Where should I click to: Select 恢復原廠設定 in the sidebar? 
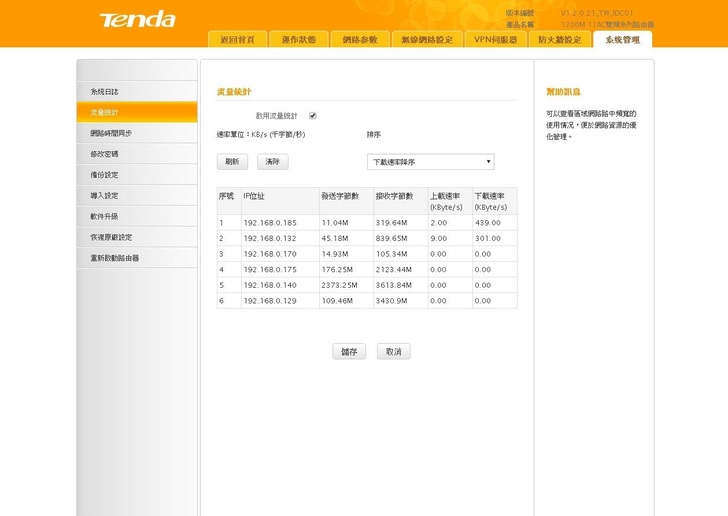pyautogui.click(x=136, y=237)
